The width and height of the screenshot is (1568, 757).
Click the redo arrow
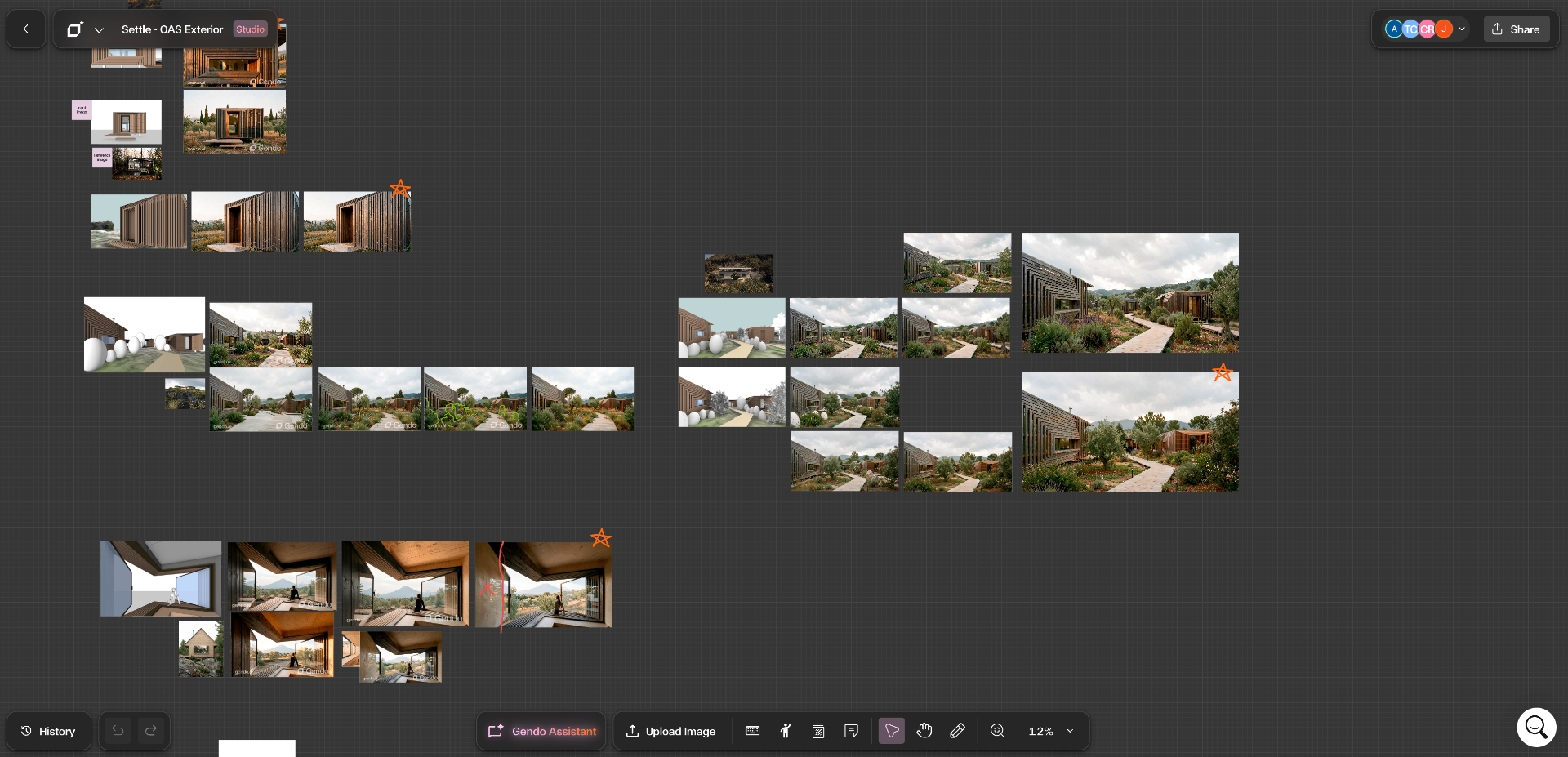tap(151, 731)
